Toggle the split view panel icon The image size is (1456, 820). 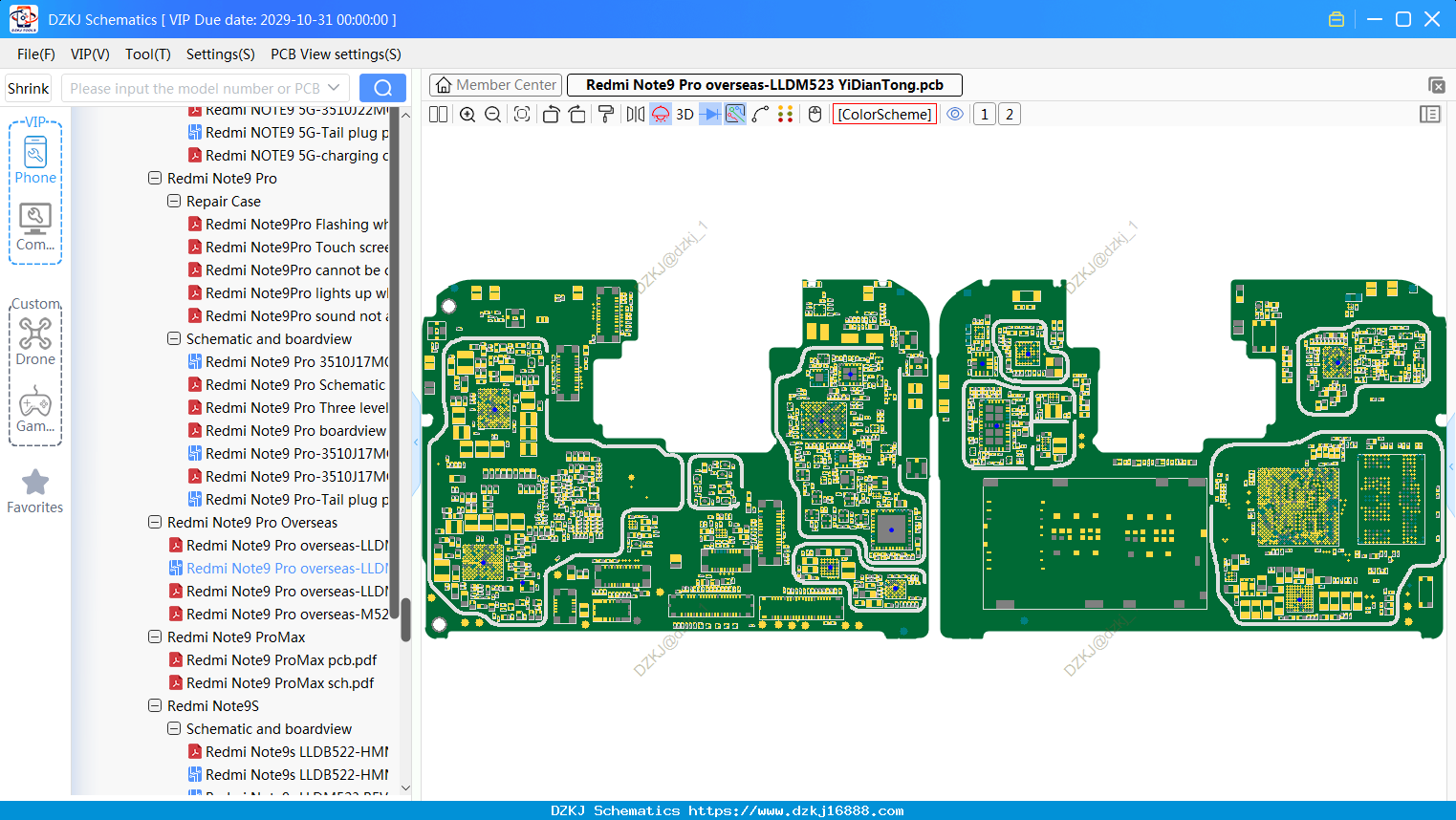click(x=438, y=115)
